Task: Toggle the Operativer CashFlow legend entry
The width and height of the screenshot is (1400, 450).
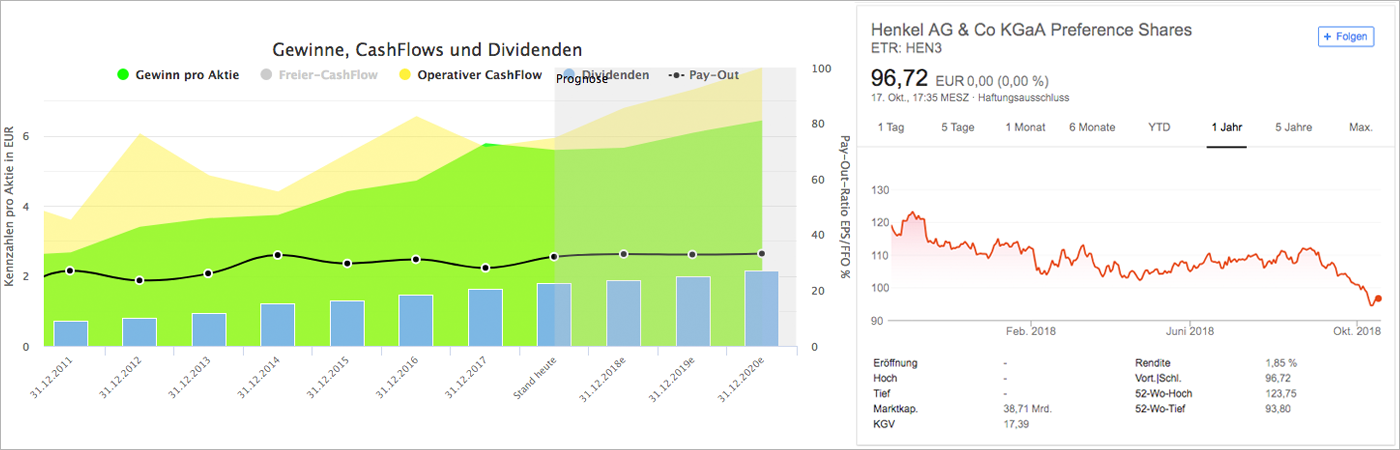Action: 470,75
